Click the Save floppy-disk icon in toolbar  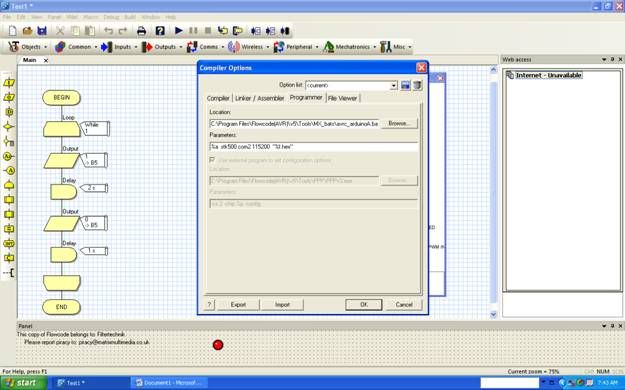click(42, 31)
